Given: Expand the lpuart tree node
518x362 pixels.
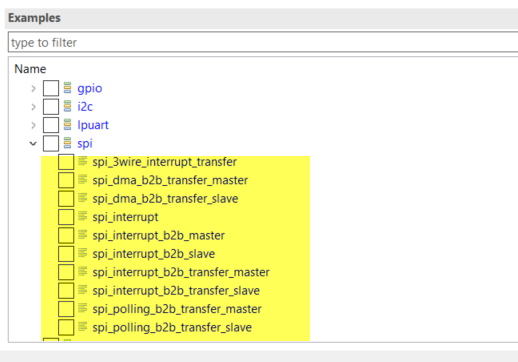Looking at the screenshot, I should 33,125.
